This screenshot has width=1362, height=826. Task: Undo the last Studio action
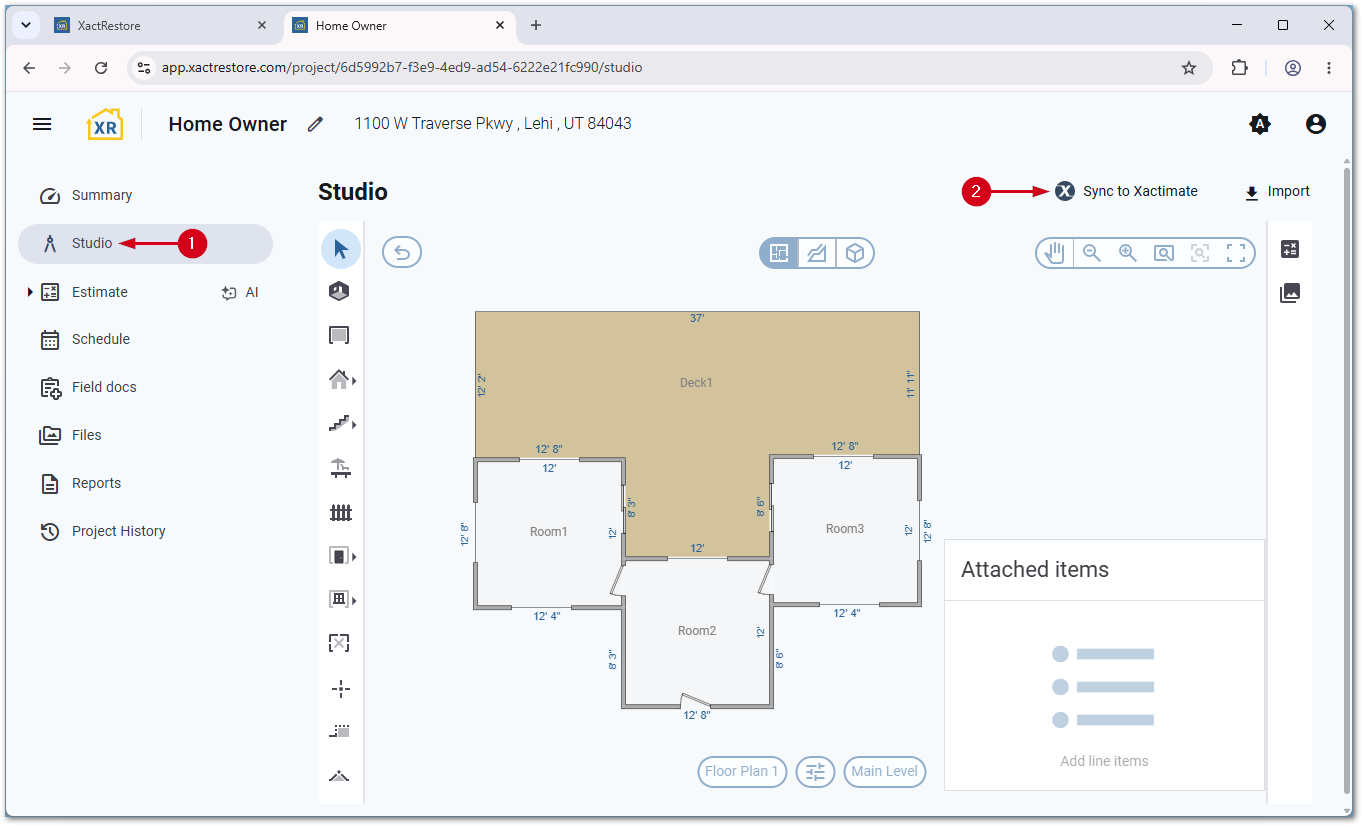click(402, 253)
